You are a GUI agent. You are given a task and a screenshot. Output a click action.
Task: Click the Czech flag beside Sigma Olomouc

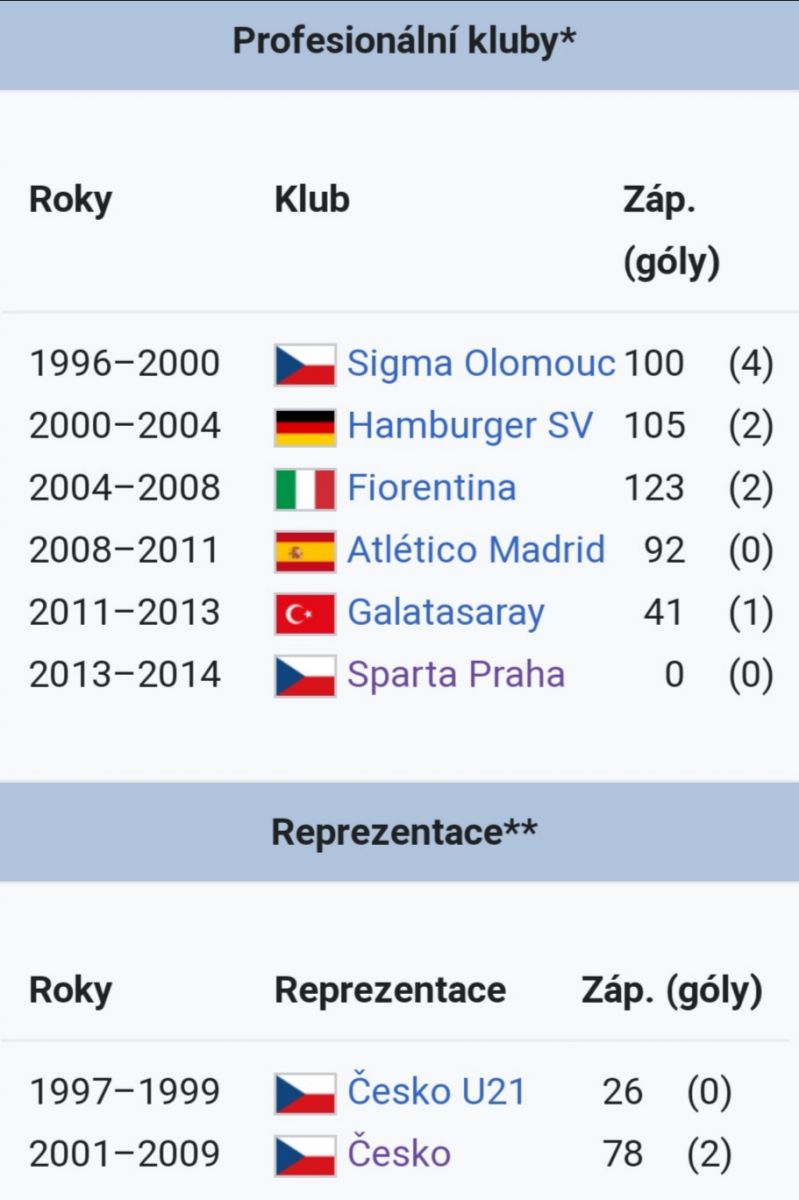[x=305, y=365]
